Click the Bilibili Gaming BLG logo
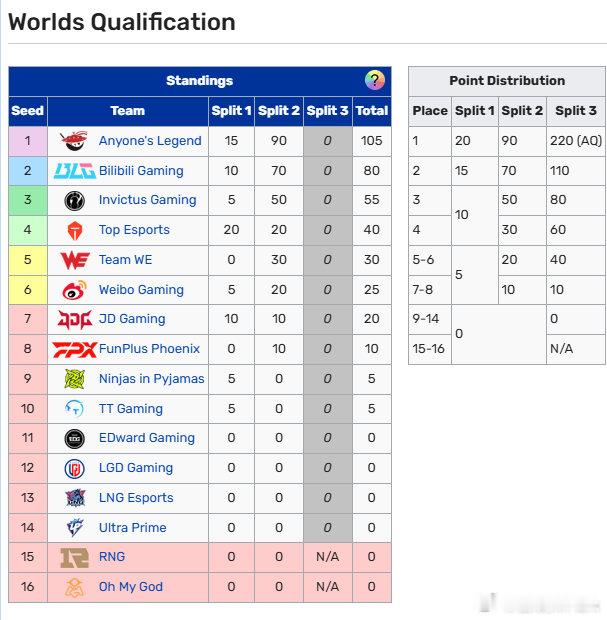This screenshot has width=607, height=620. (x=74, y=171)
